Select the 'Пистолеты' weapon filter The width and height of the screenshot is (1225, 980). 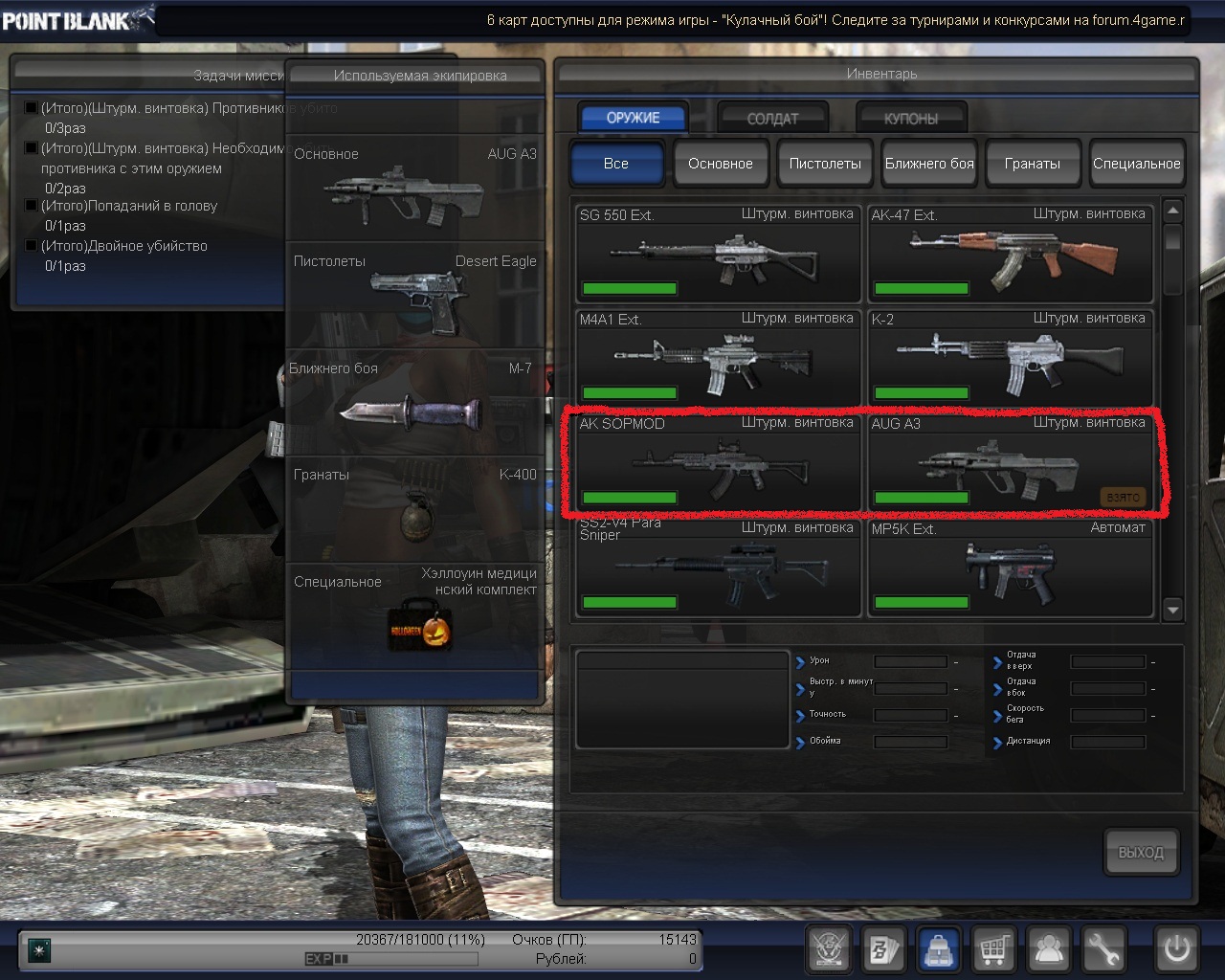825,164
